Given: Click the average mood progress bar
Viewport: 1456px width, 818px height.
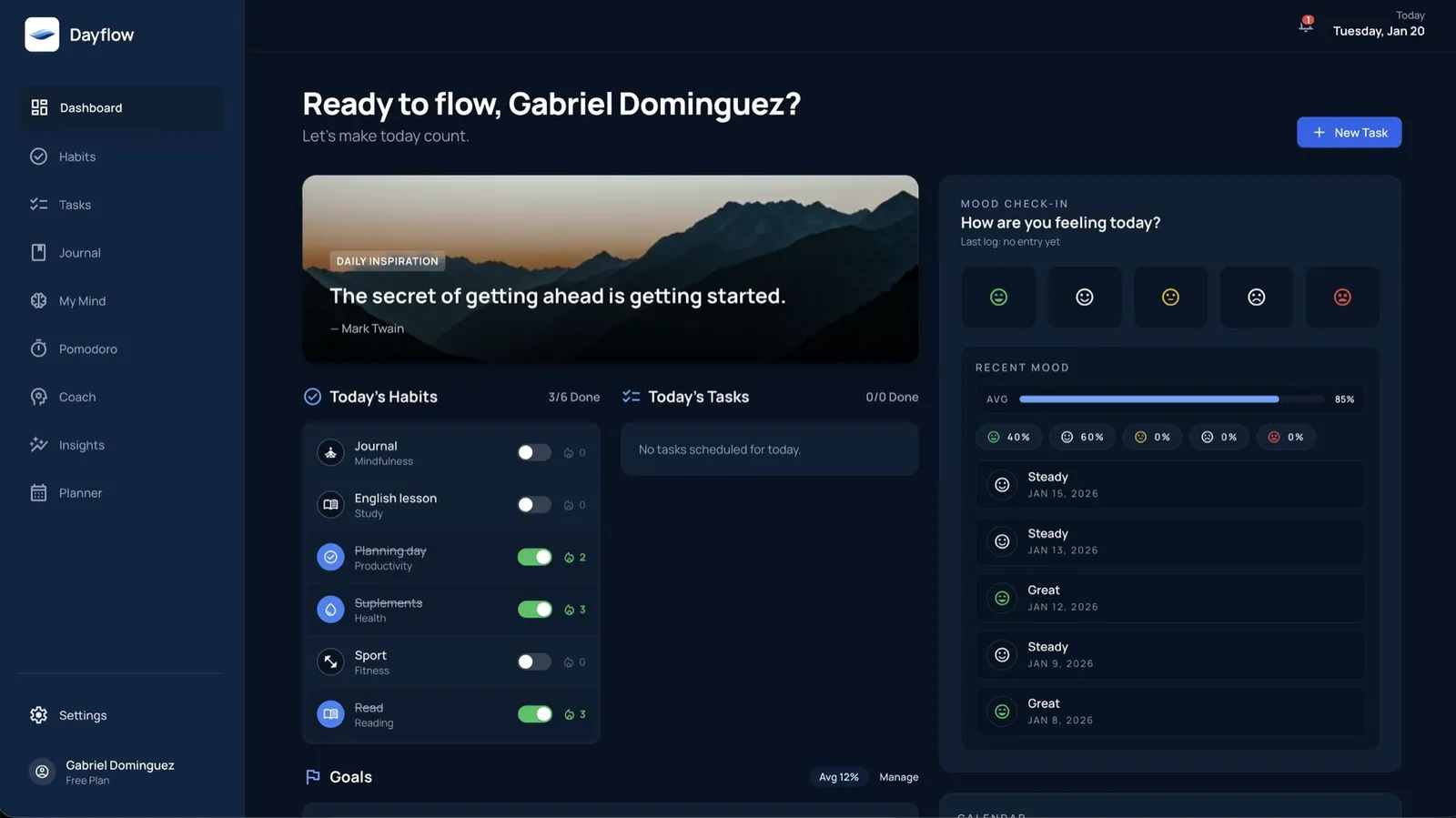Looking at the screenshot, I should tap(1171, 399).
